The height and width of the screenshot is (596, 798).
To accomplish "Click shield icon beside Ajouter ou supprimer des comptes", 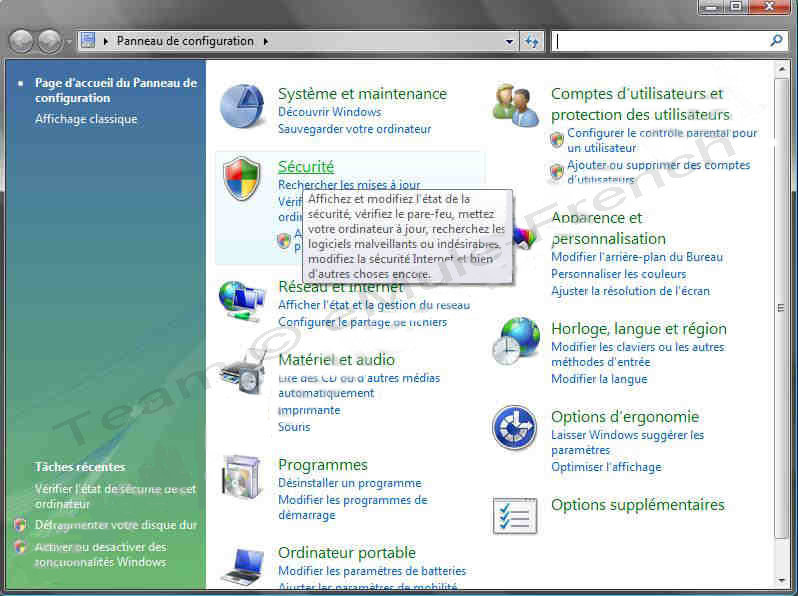I will tap(557, 172).
